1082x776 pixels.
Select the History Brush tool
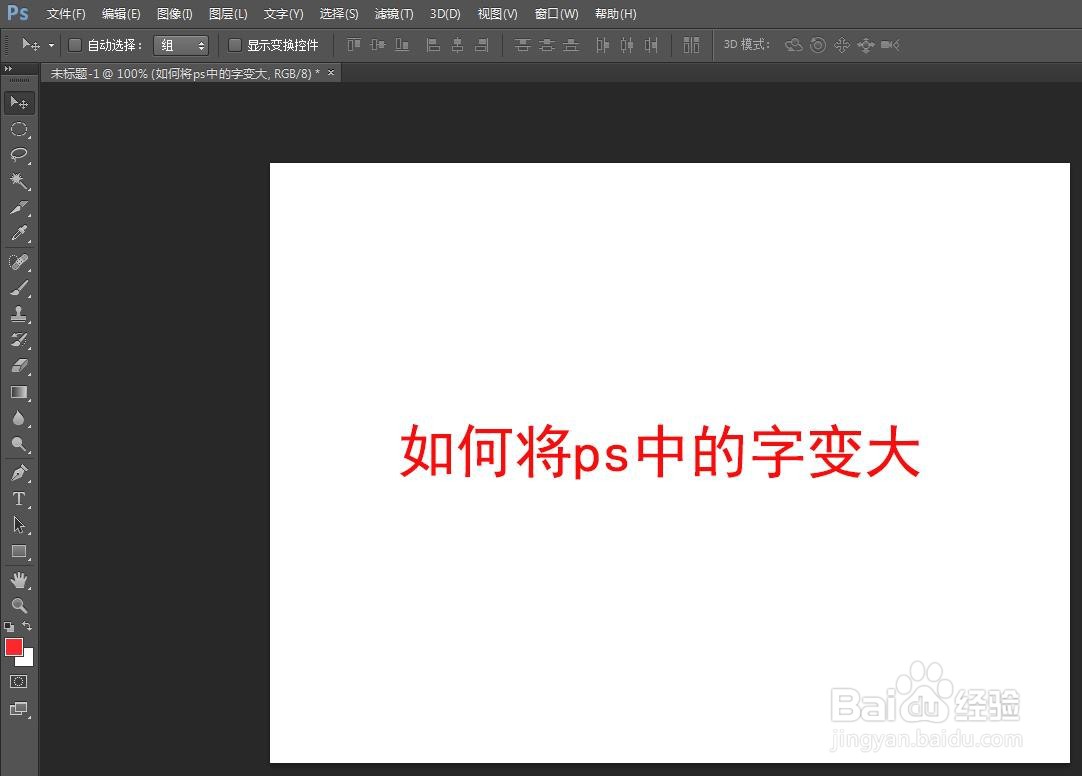19,339
